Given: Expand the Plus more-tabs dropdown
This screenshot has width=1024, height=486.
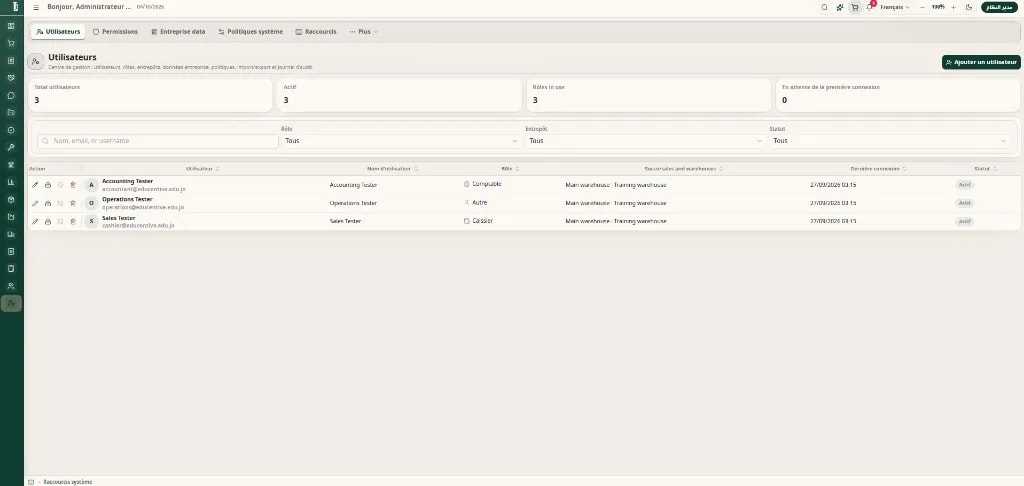Looking at the screenshot, I should click(x=363, y=31).
